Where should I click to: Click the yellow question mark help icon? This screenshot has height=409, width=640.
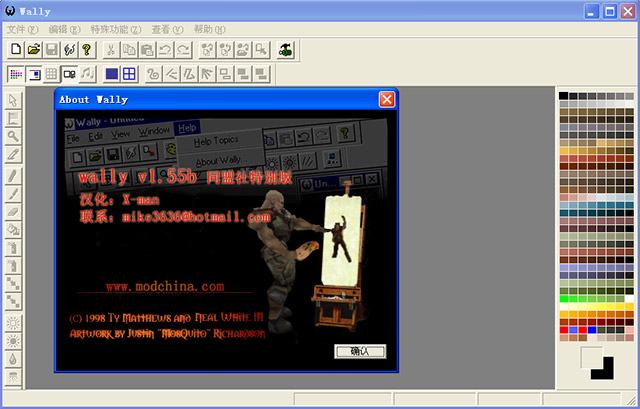coord(87,49)
